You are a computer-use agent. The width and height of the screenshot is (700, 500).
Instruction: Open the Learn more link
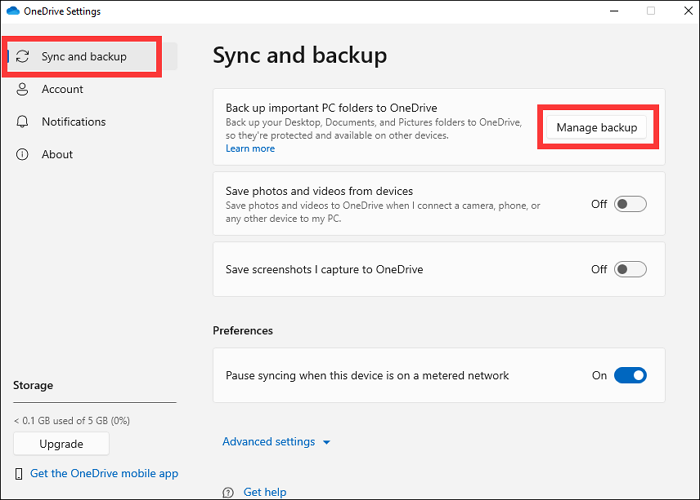click(250, 149)
